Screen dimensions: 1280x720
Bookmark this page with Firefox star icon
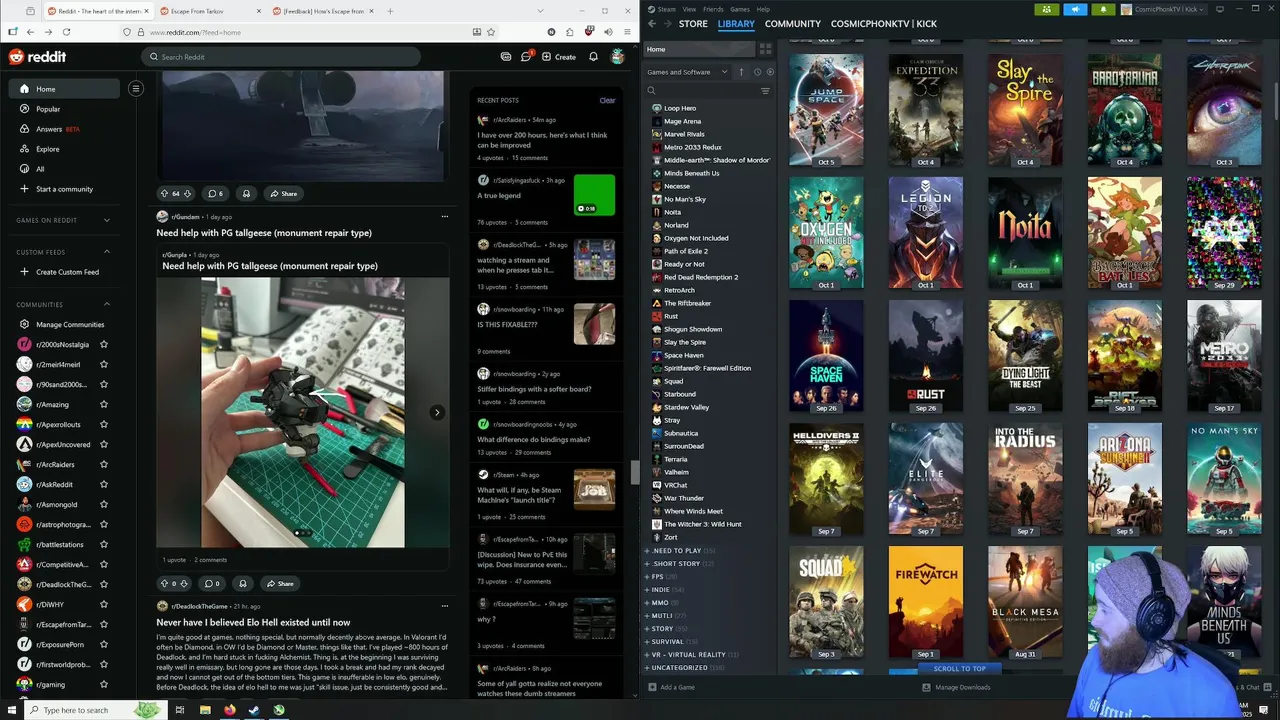(x=491, y=32)
